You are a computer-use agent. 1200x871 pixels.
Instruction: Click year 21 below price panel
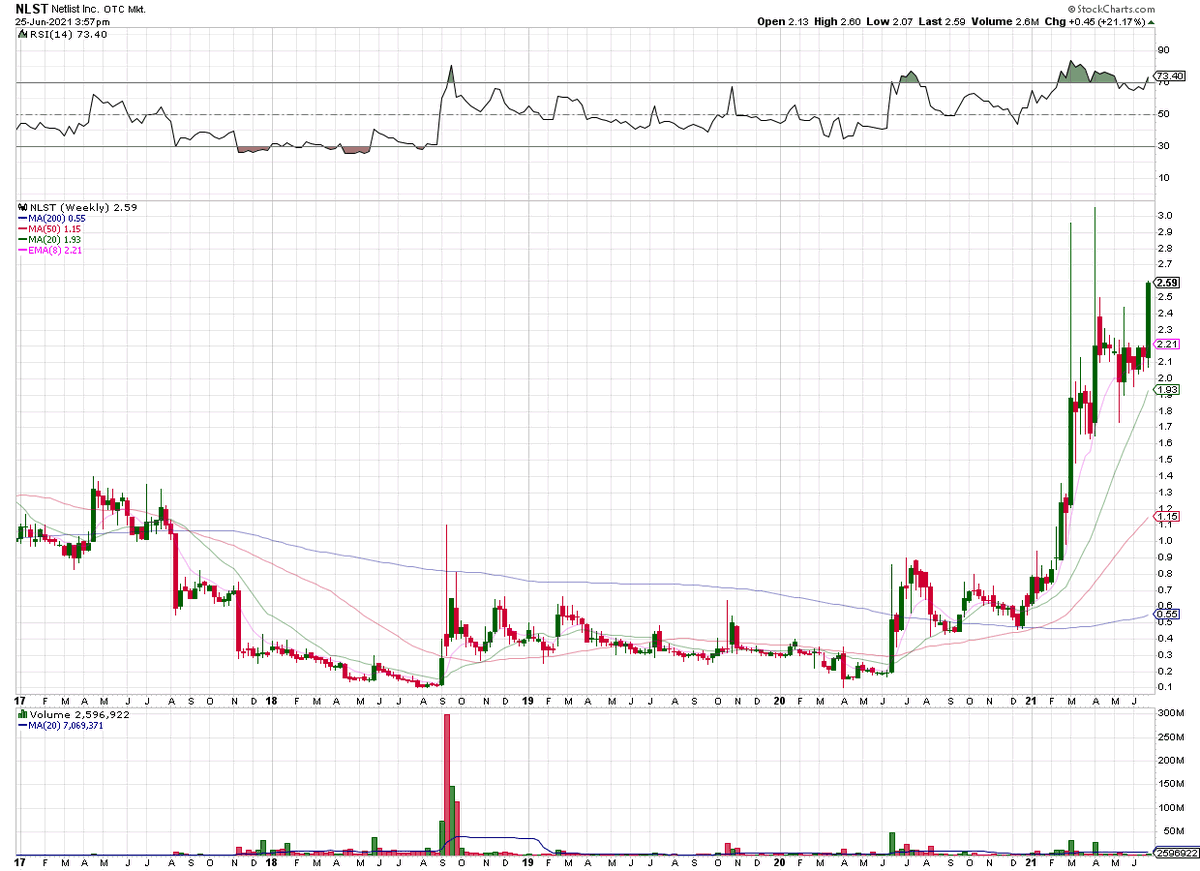pyautogui.click(x=1031, y=701)
